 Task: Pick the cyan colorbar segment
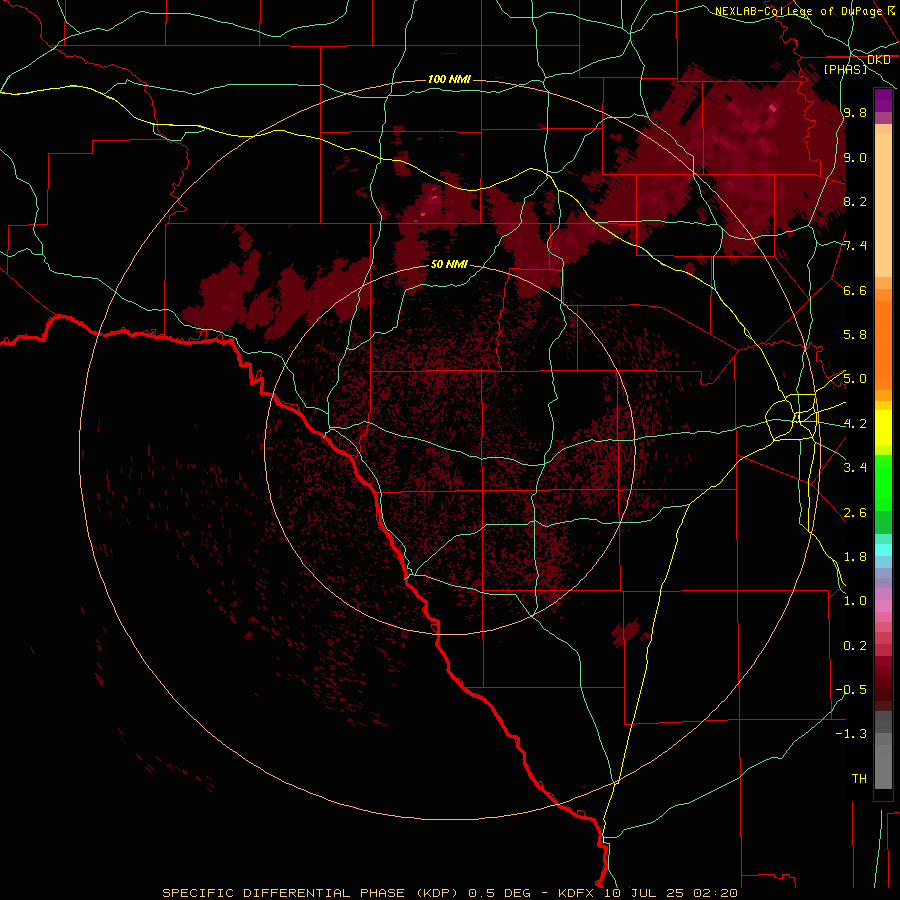883,550
